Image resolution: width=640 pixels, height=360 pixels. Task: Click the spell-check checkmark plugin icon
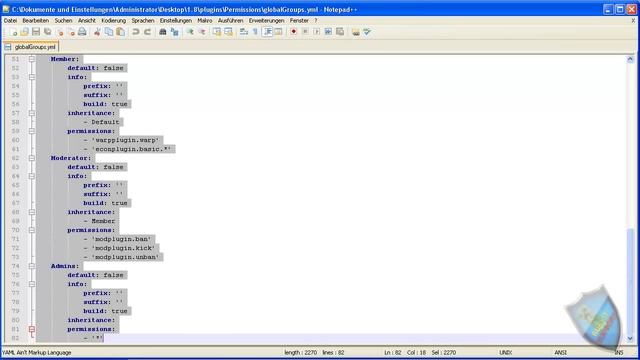tap(367, 32)
